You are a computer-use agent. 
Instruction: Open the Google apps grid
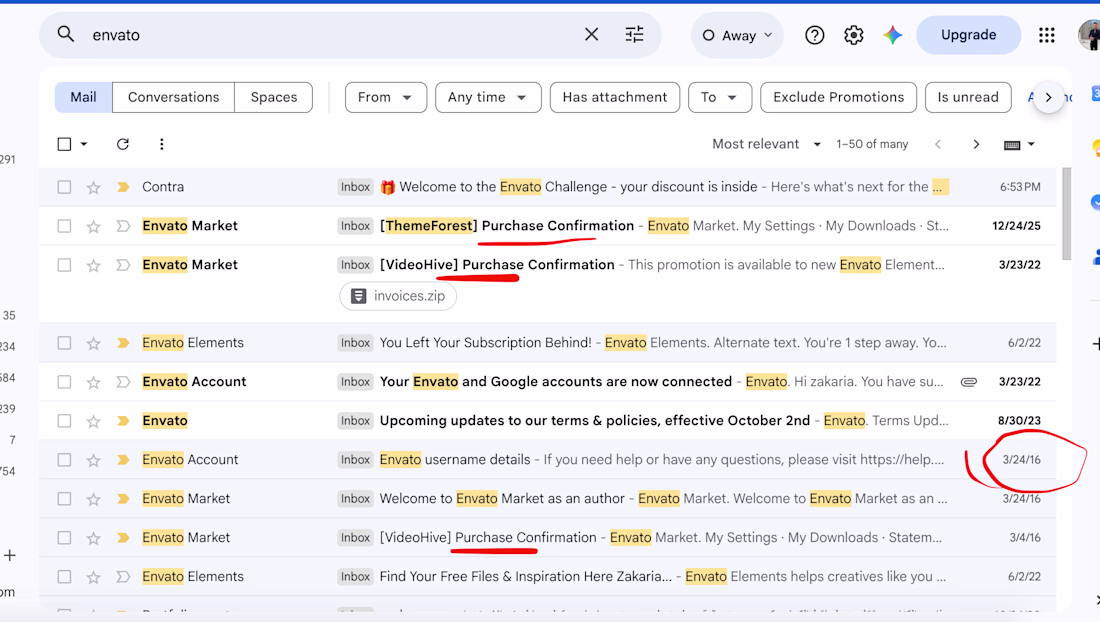tap(1047, 35)
